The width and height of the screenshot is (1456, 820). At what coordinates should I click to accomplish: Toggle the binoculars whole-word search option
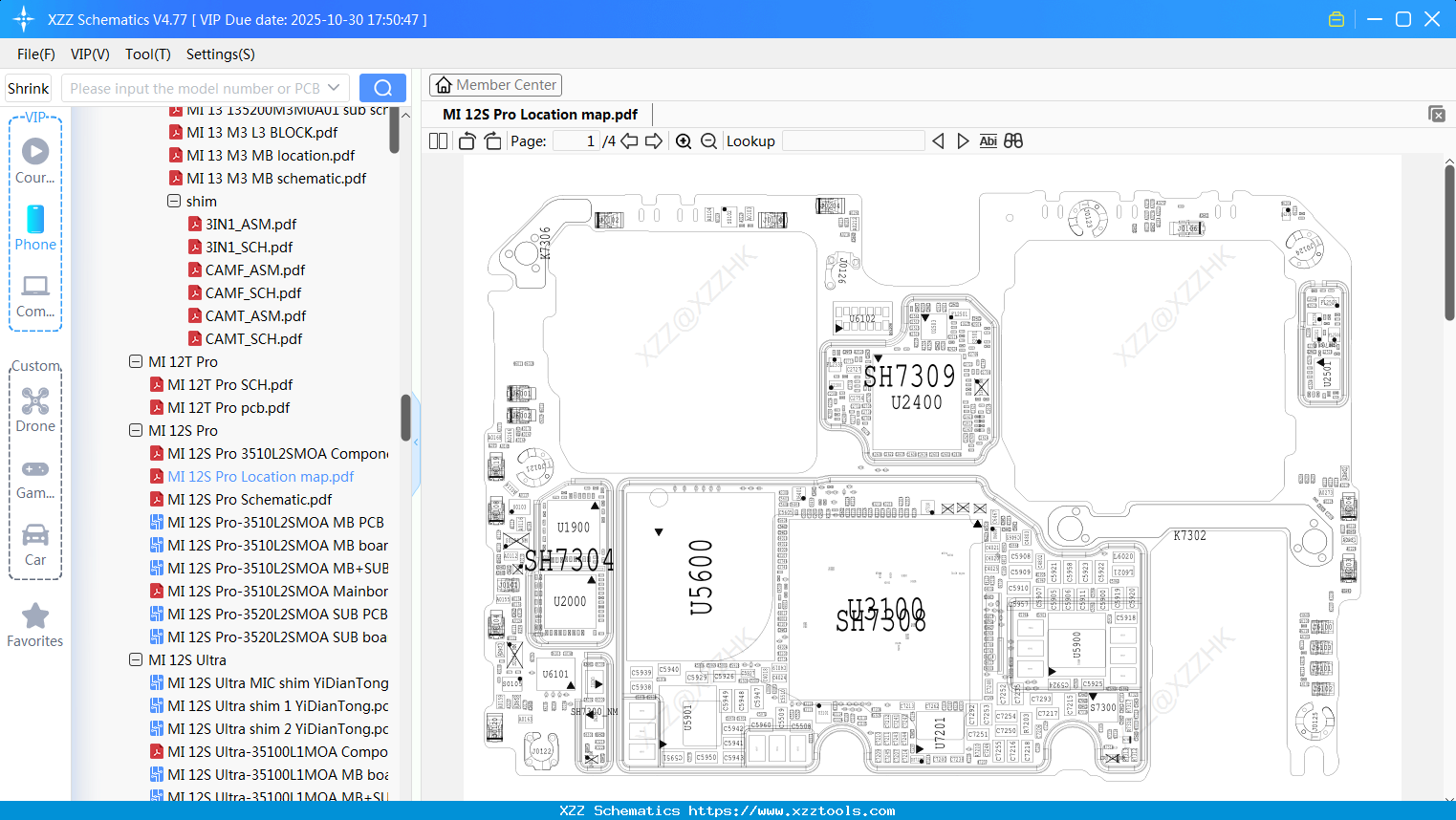pos(1012,140)
